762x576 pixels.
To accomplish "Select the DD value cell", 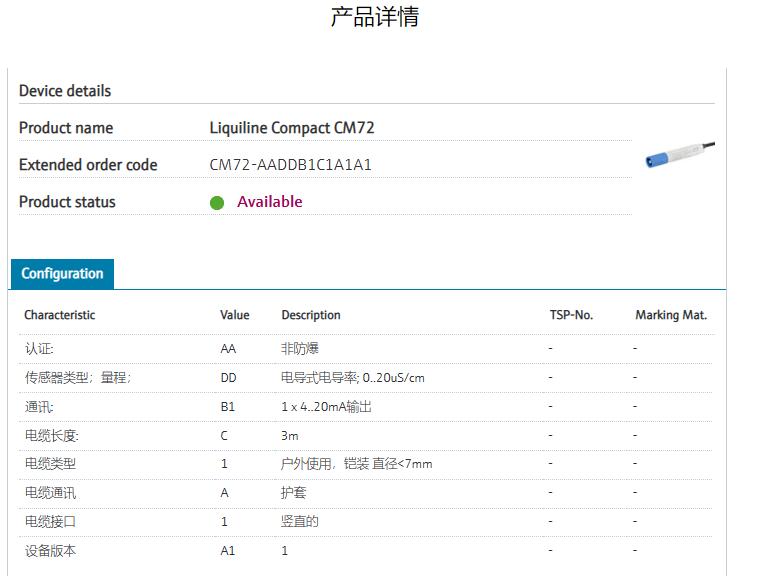I will pos(228,378).
